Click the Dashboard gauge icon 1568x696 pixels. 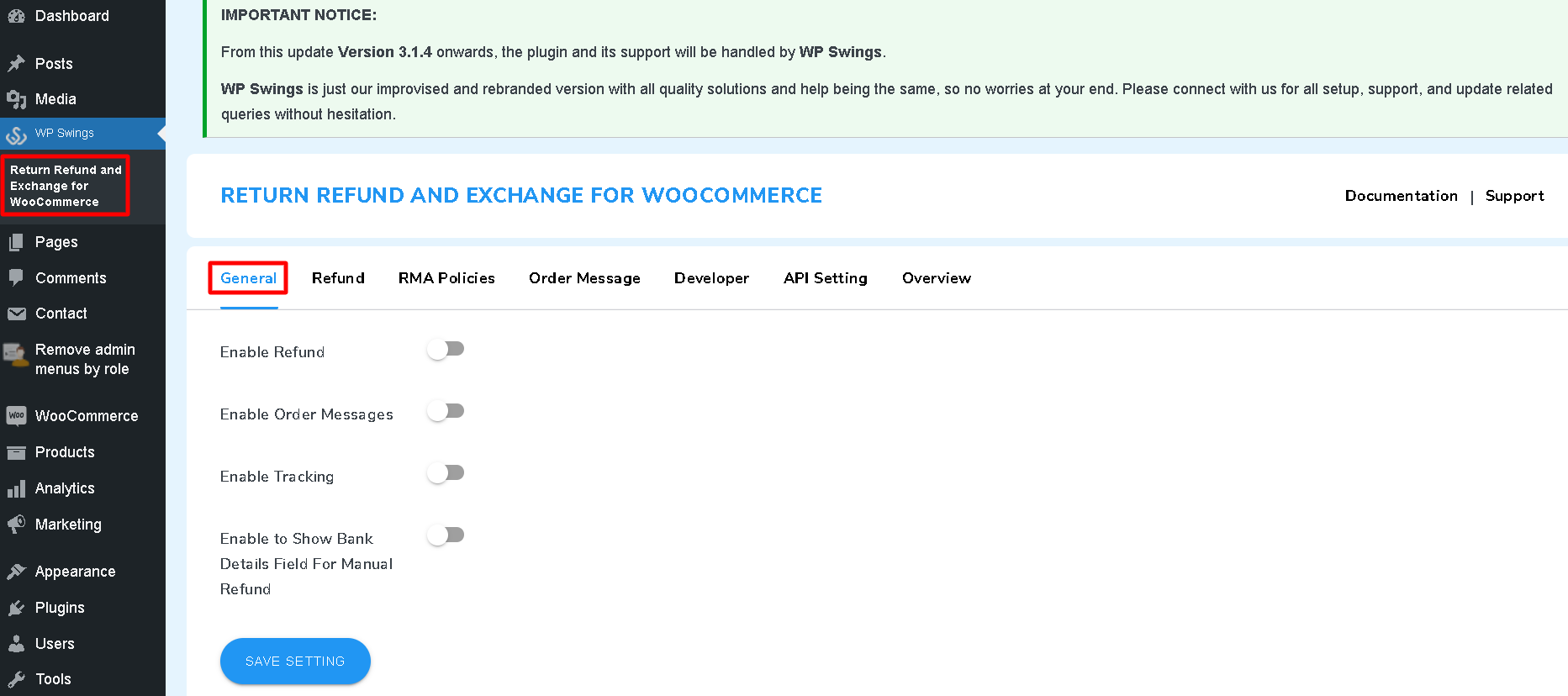pos(16,16)
